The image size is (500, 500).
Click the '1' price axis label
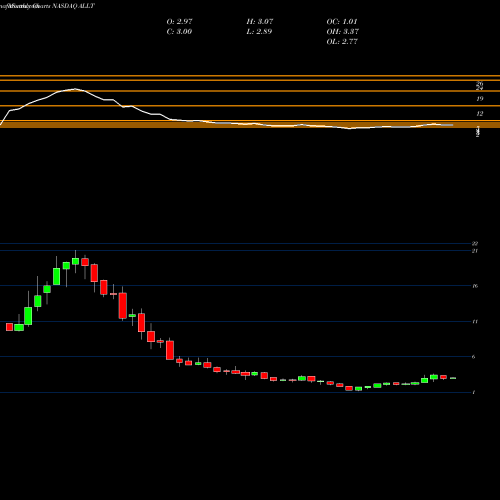474,393
